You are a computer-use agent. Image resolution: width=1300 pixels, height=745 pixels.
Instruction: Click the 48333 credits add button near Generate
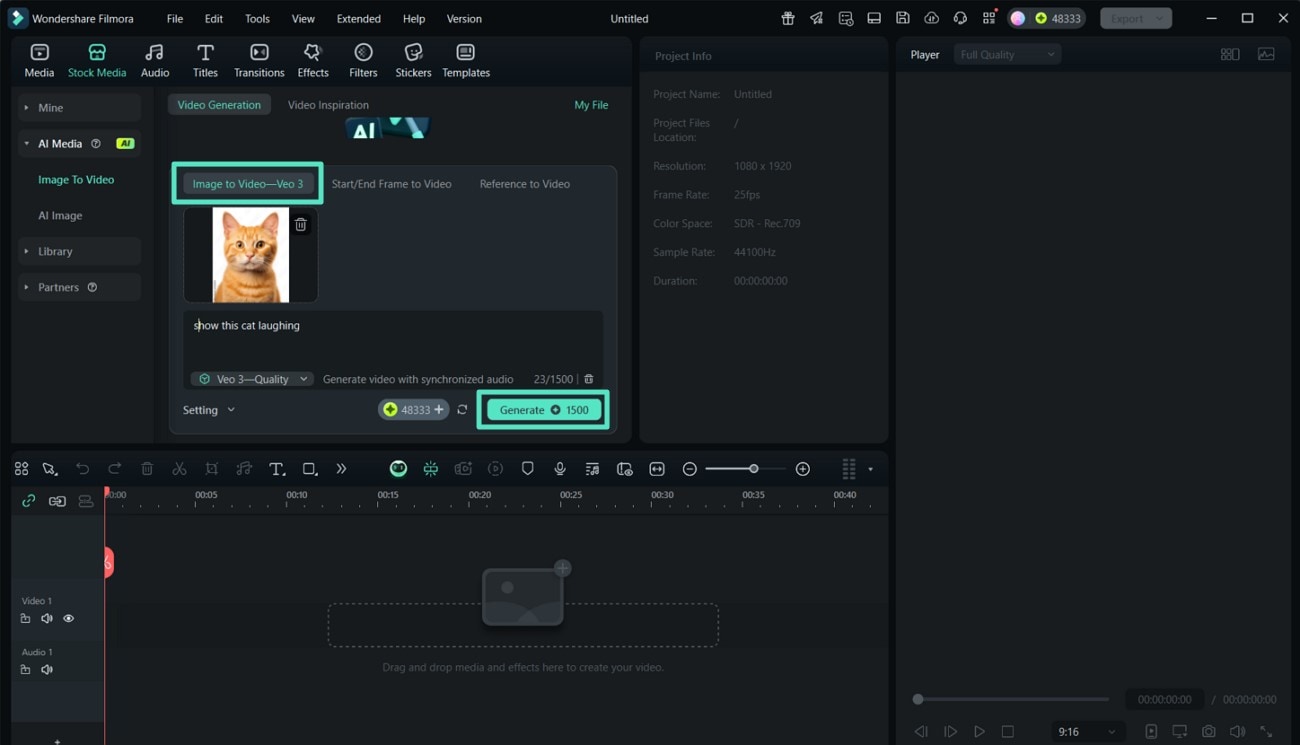coord(413,410)
